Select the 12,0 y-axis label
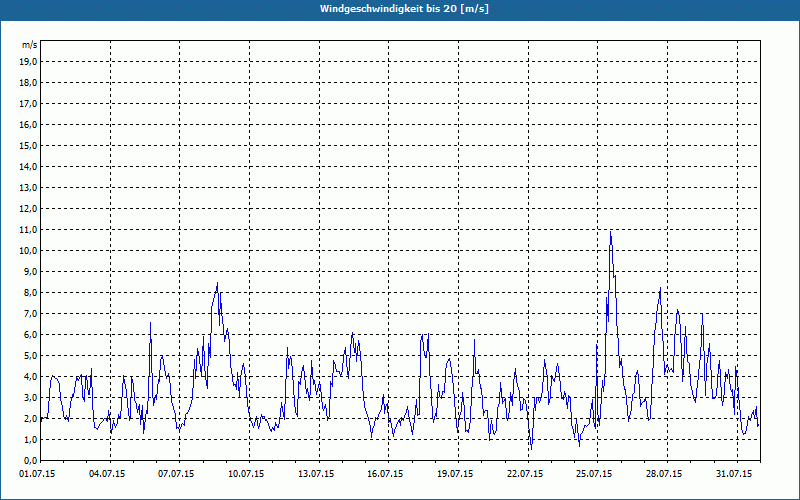Screen dimensions: 800x500 tap(28, 209)
